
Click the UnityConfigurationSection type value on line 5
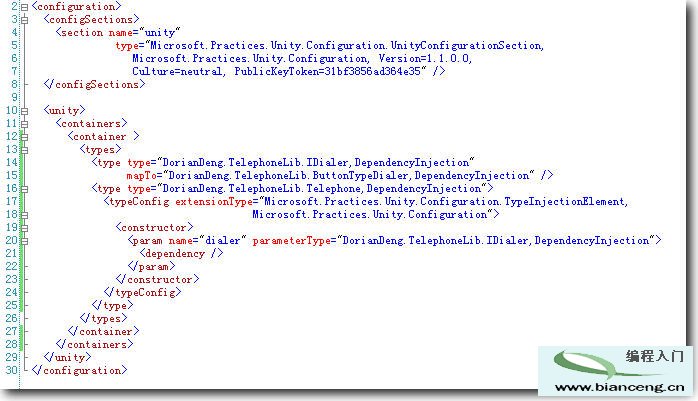[346, 45]
